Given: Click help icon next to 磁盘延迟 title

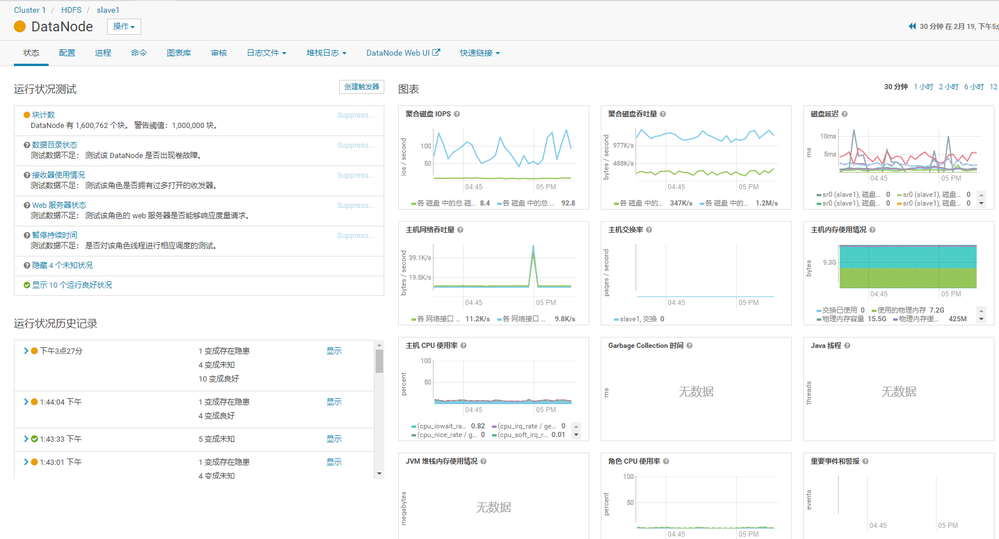Looking at the screenshot, I should pos(844,114).
